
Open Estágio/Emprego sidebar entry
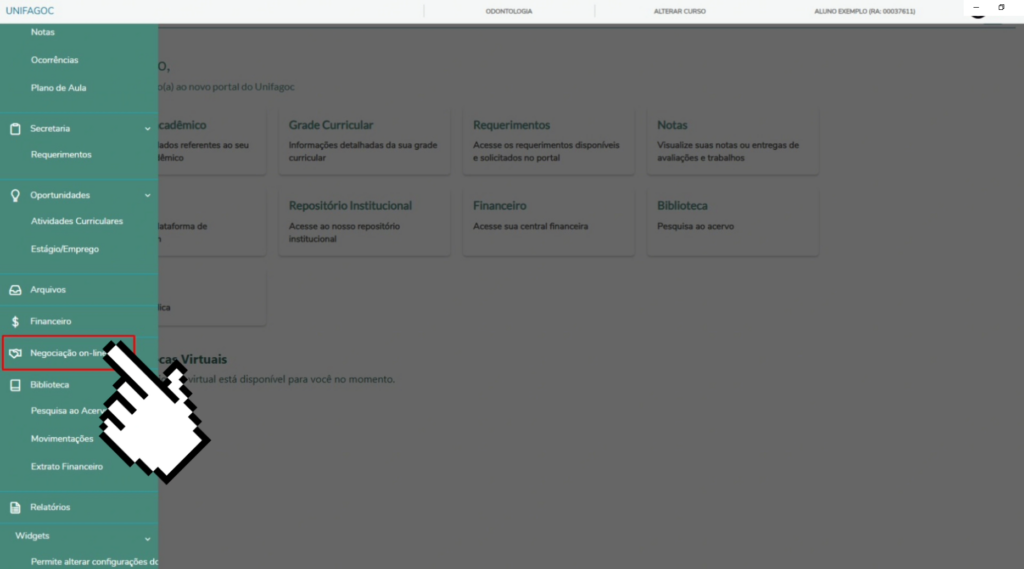click(x=65, y=249)
